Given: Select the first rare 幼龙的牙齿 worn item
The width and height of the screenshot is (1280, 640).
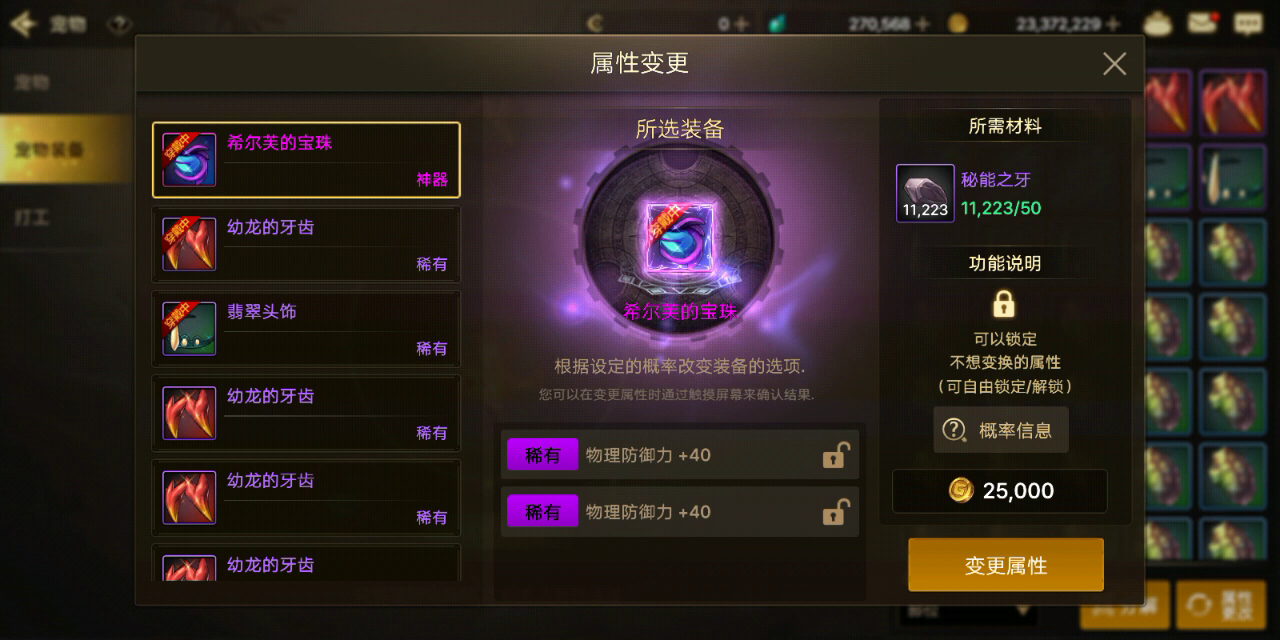Looking at the screenshot, I should (x=306, y=244).
